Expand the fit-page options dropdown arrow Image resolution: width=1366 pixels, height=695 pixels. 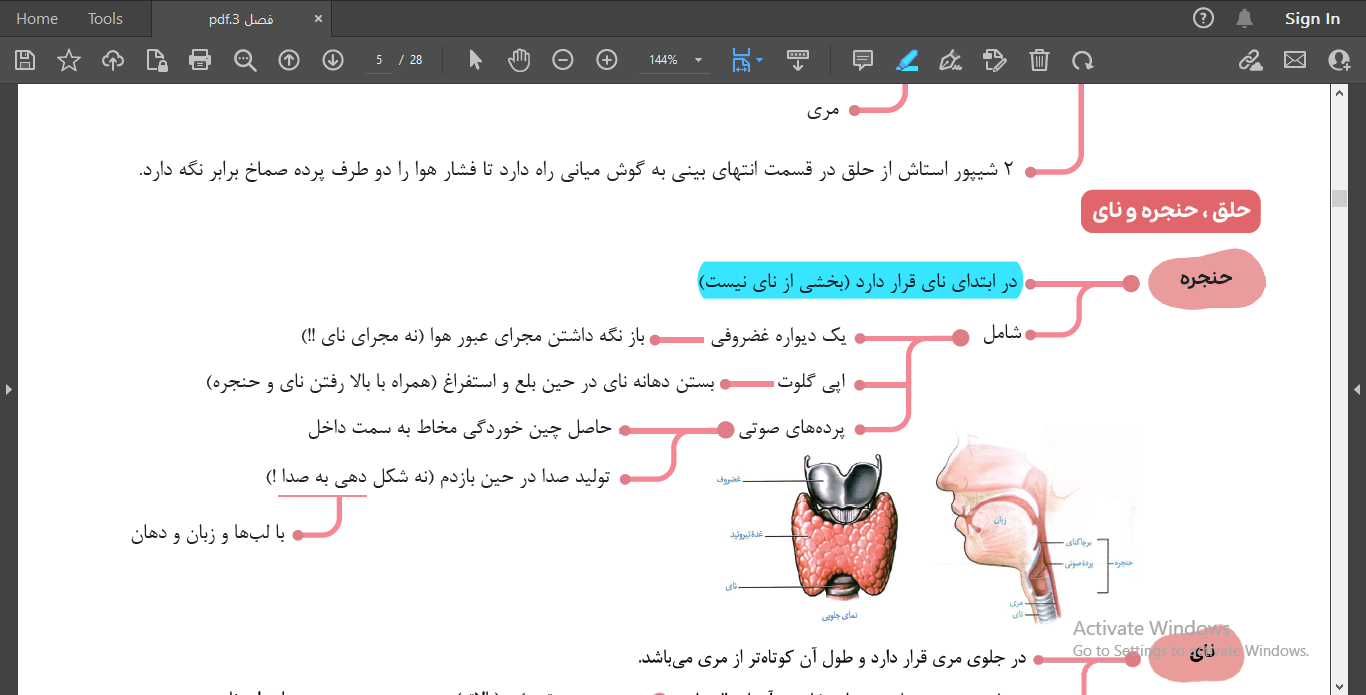tap(760, 60)
